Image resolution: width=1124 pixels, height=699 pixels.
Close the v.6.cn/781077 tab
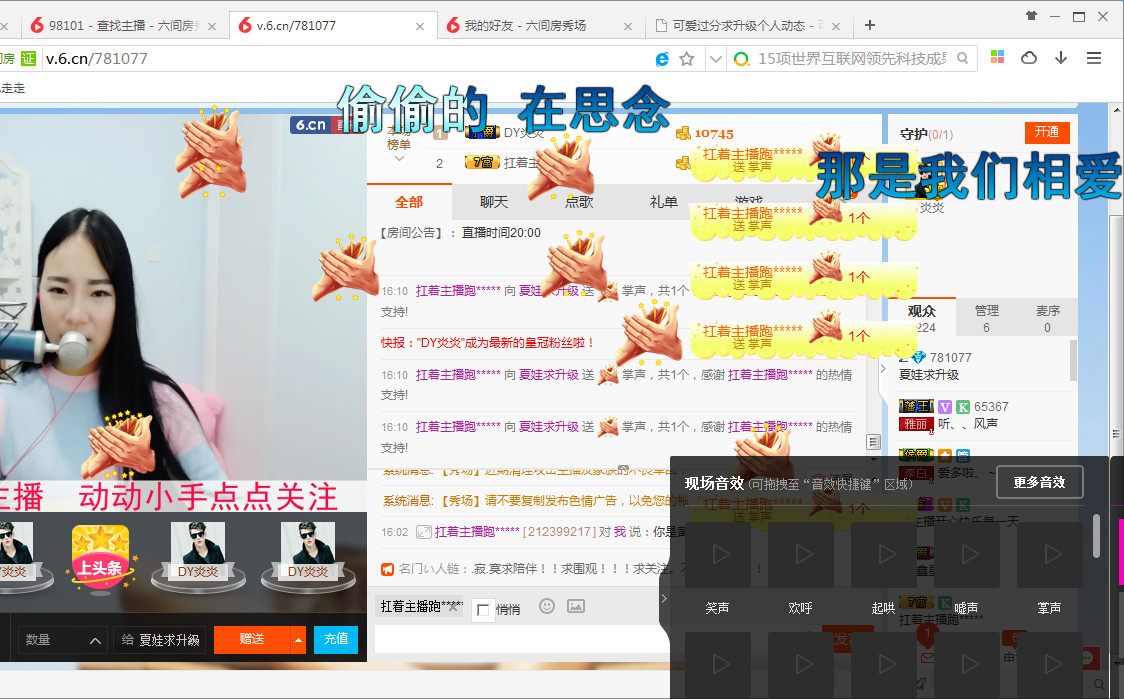click(420, 27)
